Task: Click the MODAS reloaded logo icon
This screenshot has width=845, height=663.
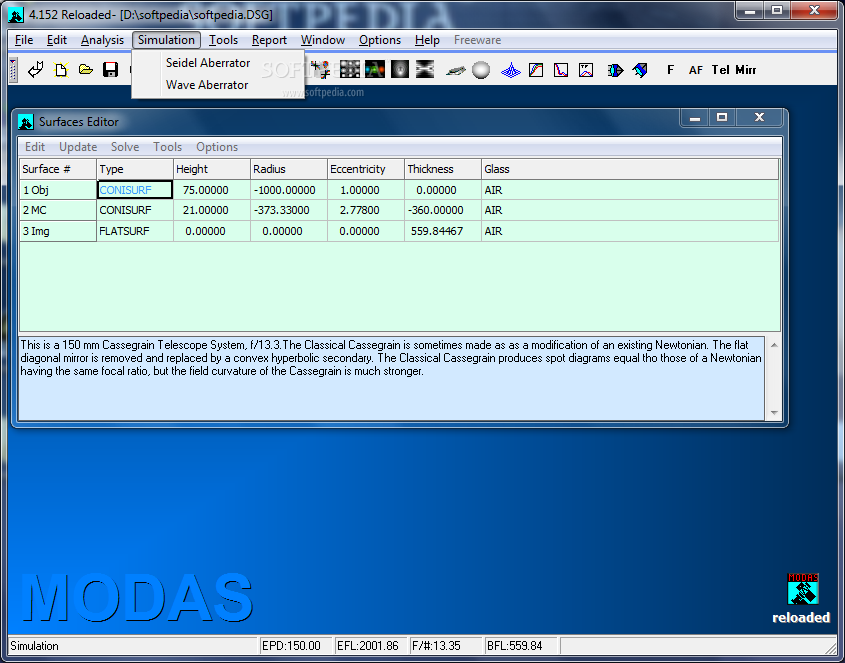Action: pyautogui.click(x=802, y=589)
